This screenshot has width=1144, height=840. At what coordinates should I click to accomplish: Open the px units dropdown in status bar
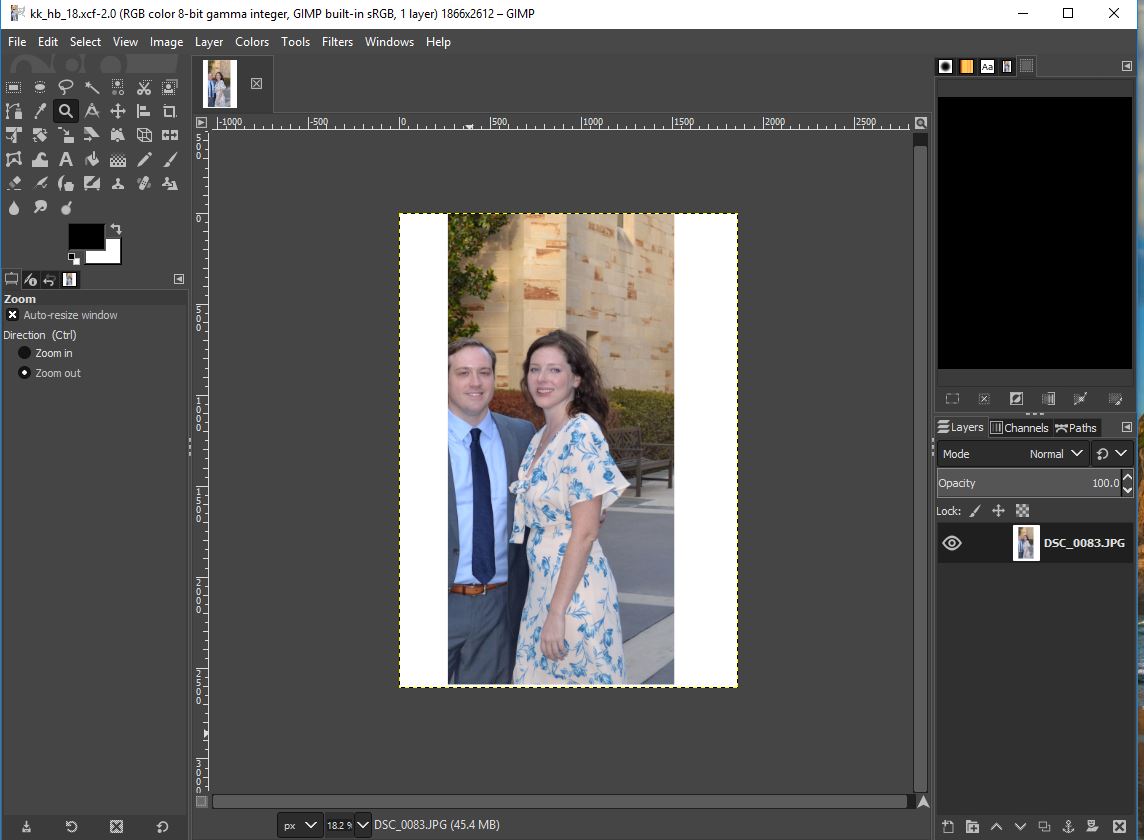pyautogui.click(x=300, y=825)
